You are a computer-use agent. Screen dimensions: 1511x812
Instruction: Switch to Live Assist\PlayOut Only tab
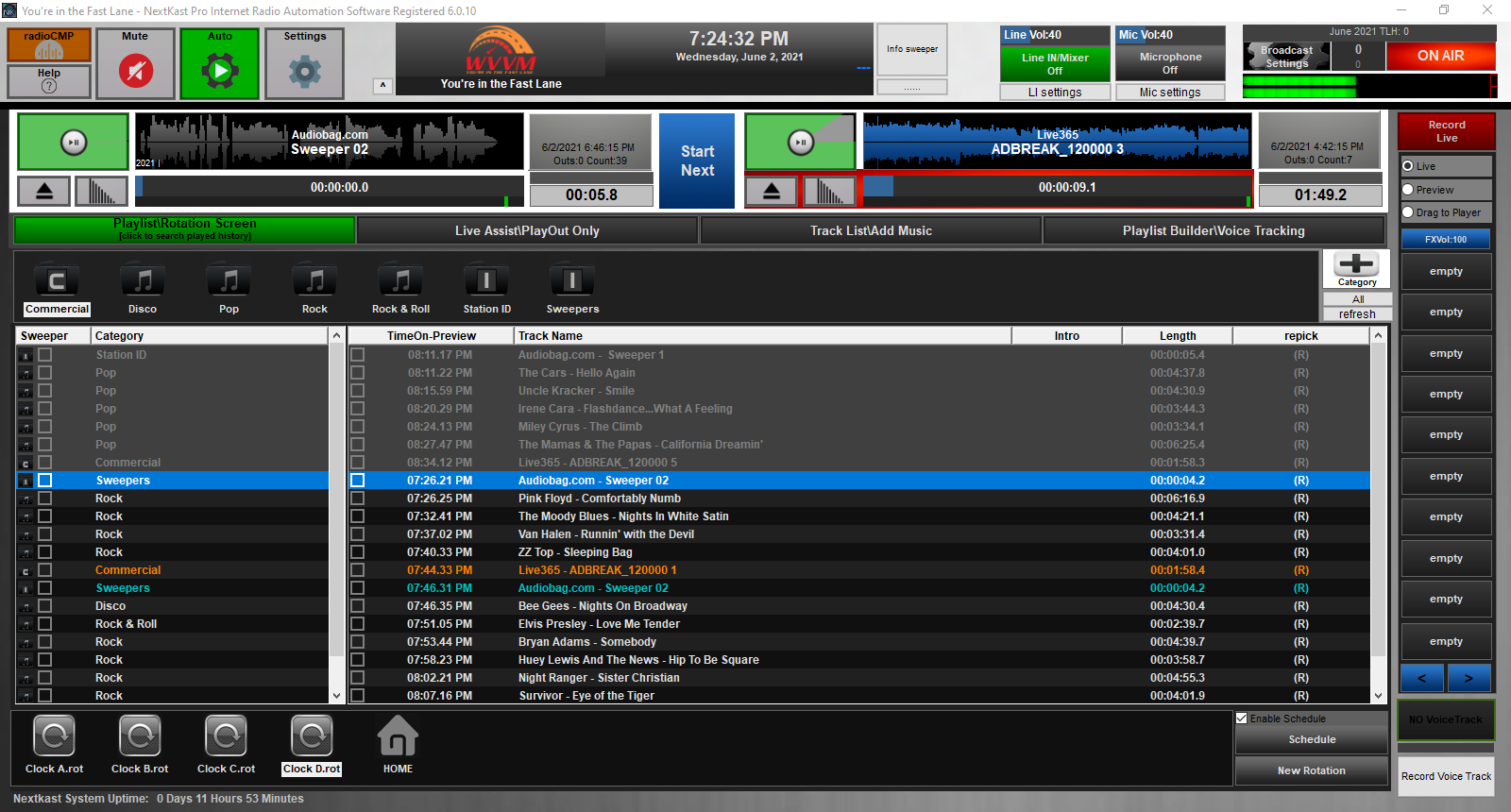pos(527,230)
